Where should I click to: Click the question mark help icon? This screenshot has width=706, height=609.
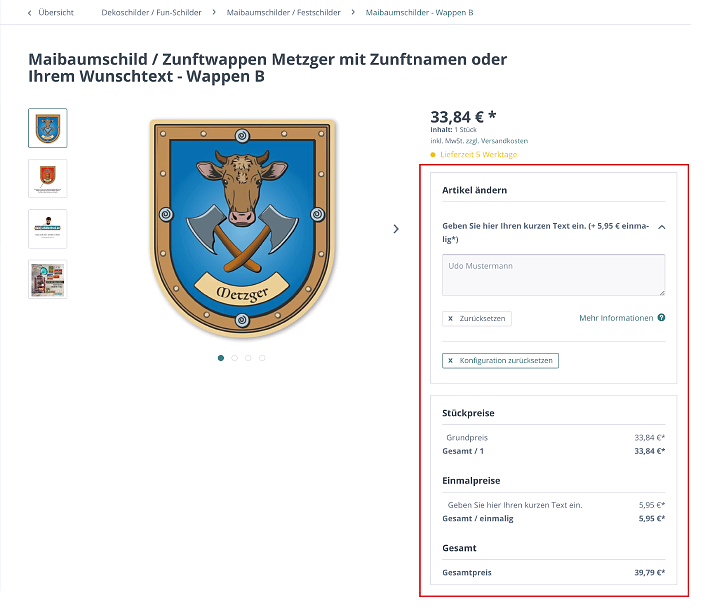pos(661,318)
